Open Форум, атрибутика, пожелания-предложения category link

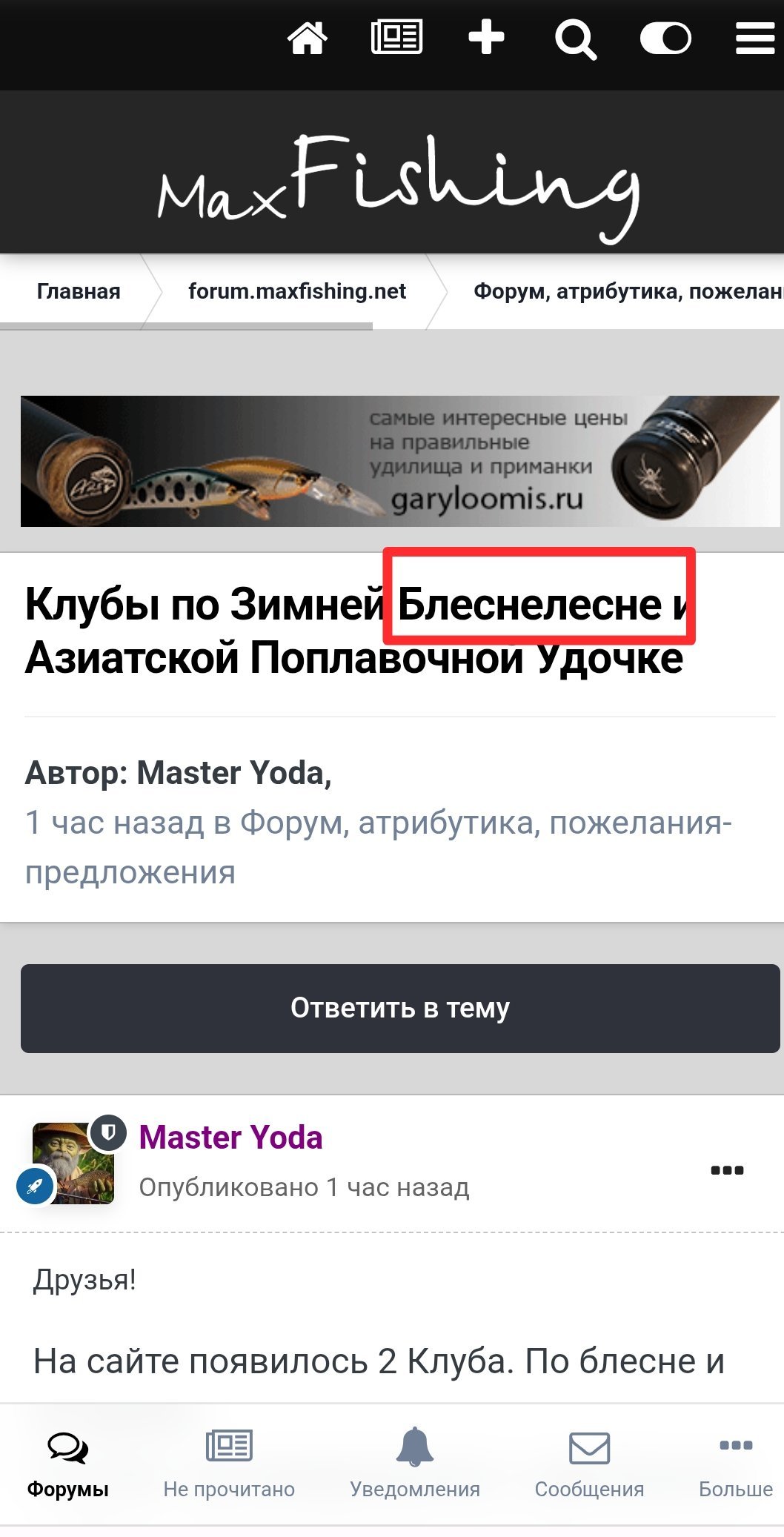pos(379,847)
